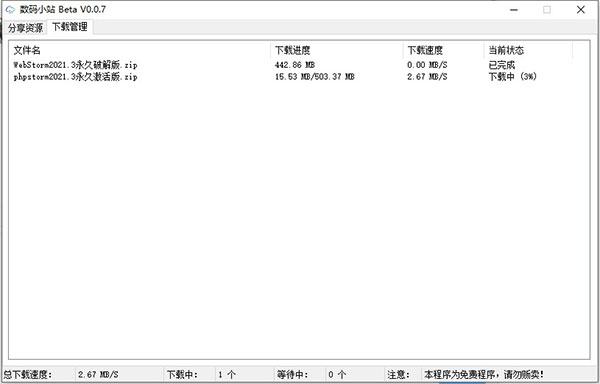
Task: Sort by the 下载进度 column header
Action: coord(337,50)
